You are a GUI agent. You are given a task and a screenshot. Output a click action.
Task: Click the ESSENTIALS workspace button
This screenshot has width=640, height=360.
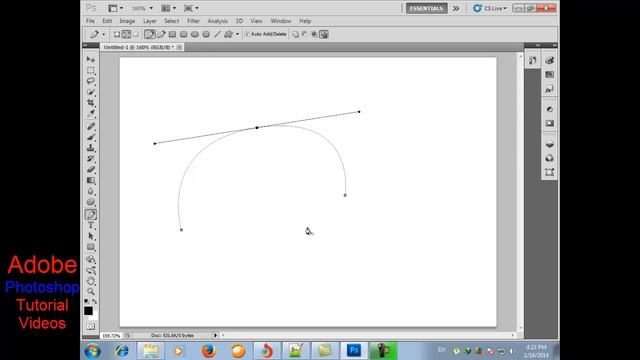tap(426, 8)
